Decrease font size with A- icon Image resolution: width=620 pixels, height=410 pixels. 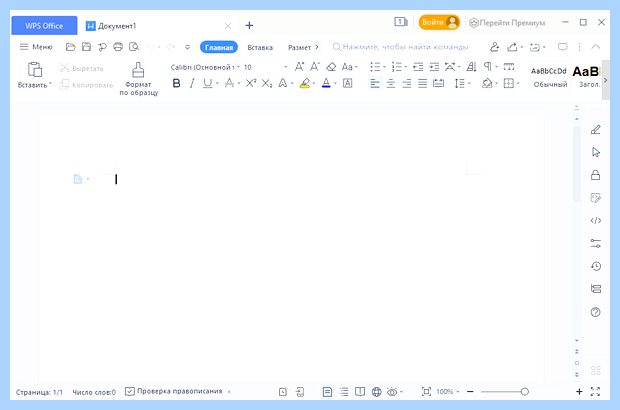coord(315,67)
